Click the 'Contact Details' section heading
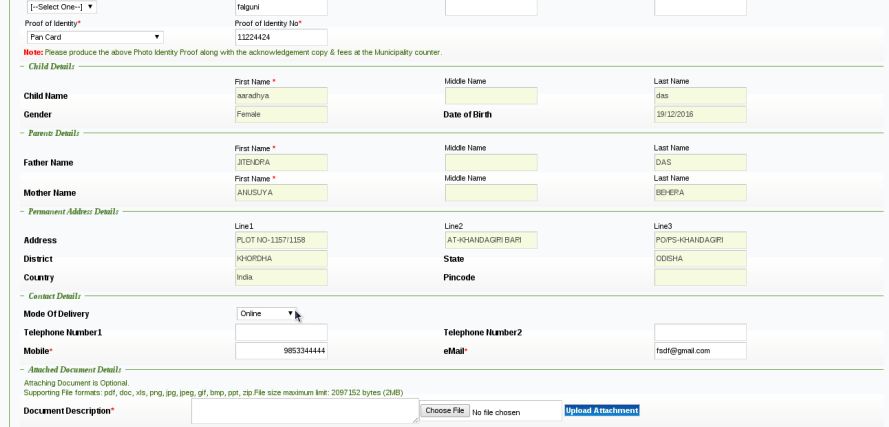 (54, 296)
